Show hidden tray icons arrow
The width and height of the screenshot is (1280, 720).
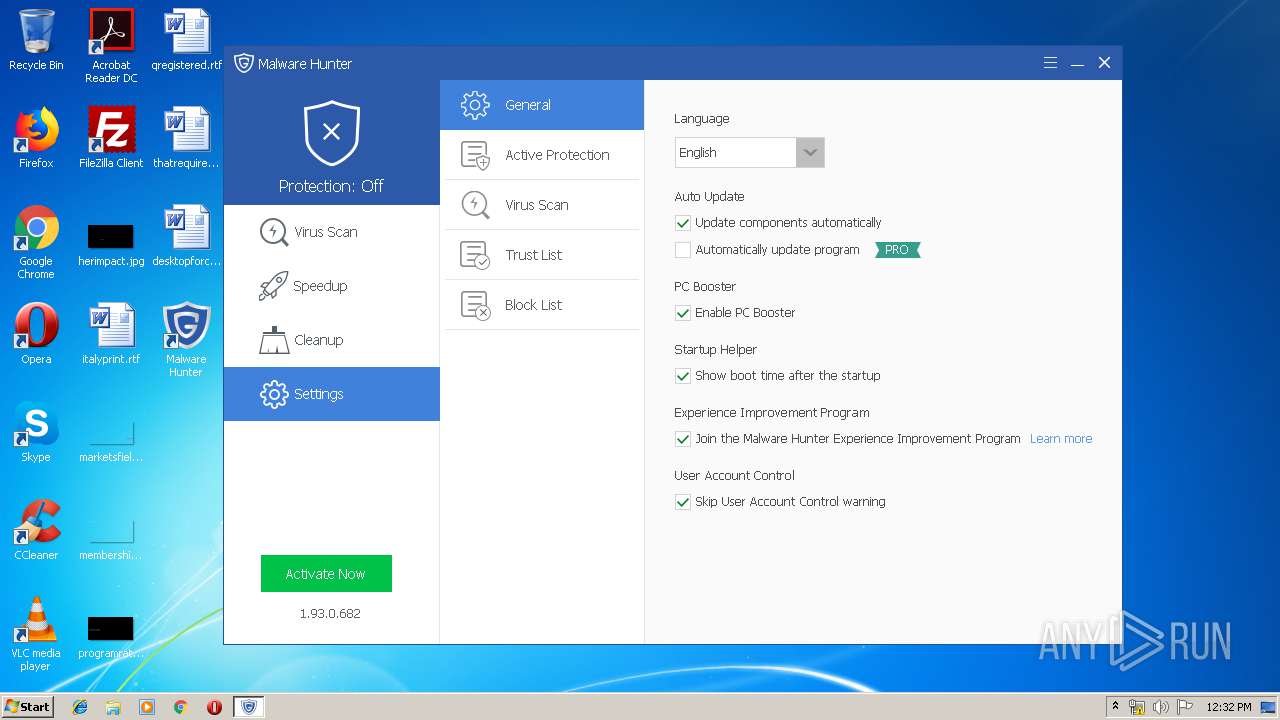coord(1115,707)
